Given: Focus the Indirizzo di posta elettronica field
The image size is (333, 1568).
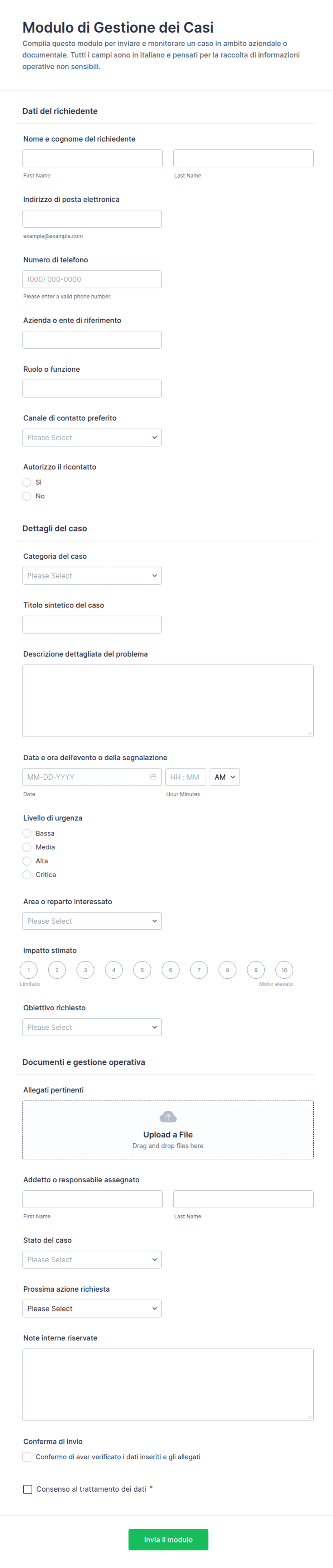Looking at the screenshot, I should click(x=92, y=219).
